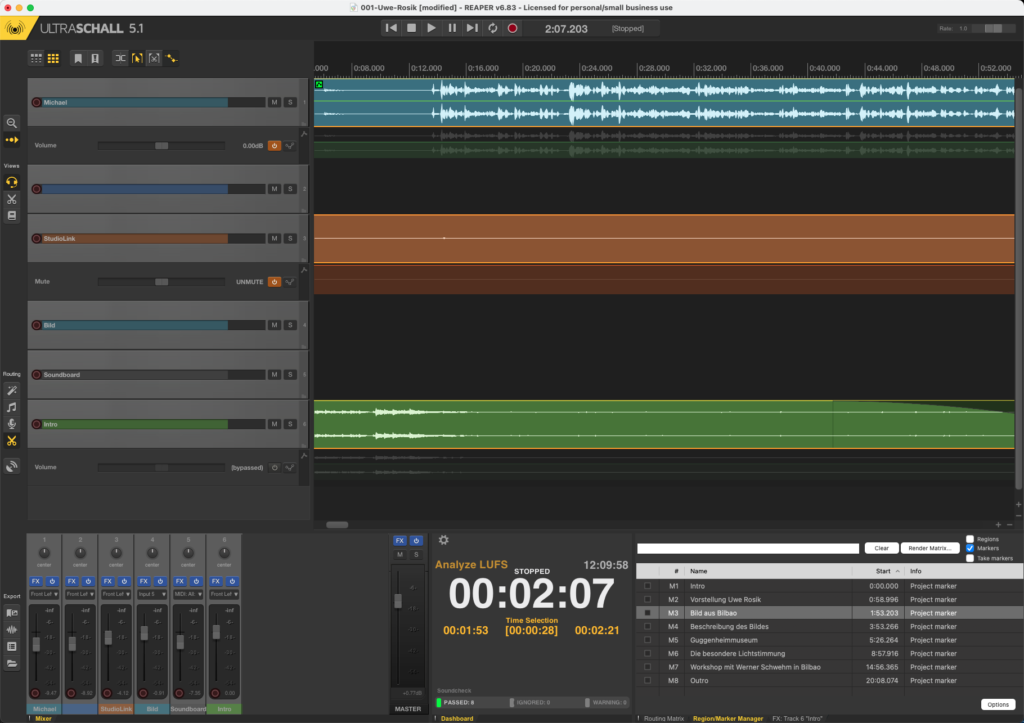Screen dimensions: 1024x723
Task: Mute the Michael track
Action: point(273,102)
